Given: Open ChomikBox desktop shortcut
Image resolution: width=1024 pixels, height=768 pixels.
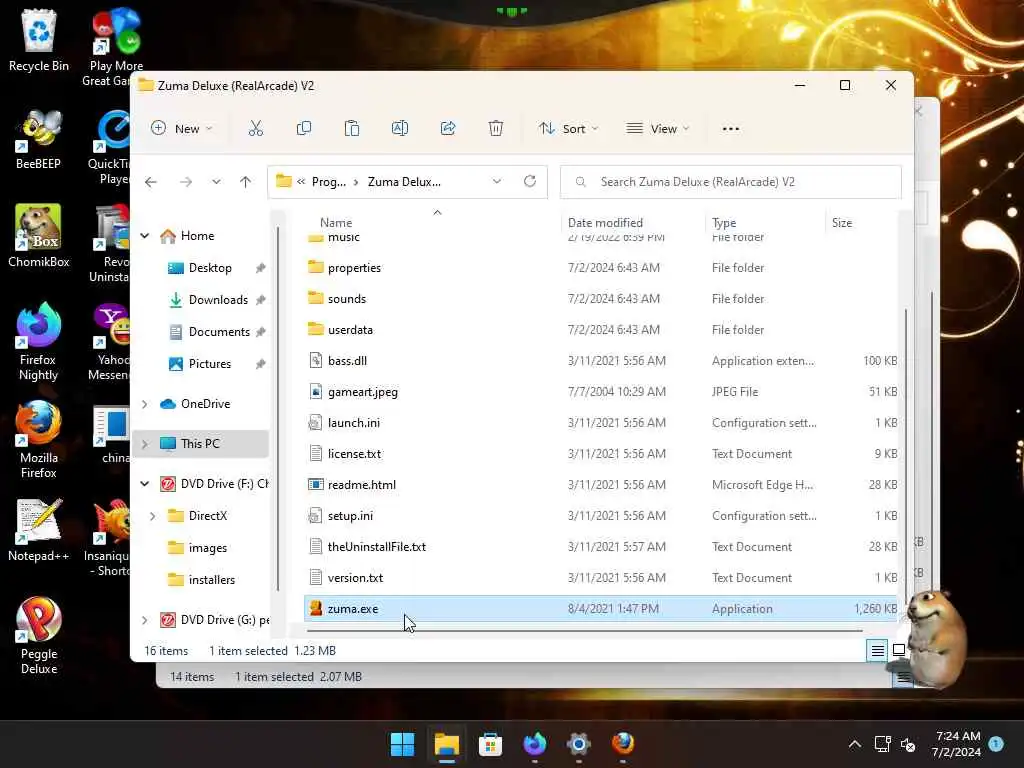Looking at the screenshot, I should click(39, 236).
